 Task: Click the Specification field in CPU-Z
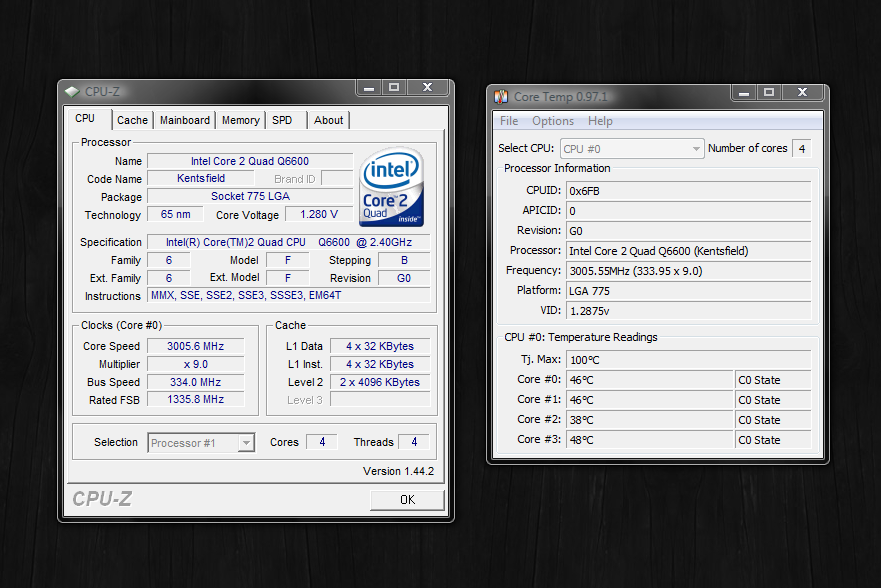click(289, 242)
